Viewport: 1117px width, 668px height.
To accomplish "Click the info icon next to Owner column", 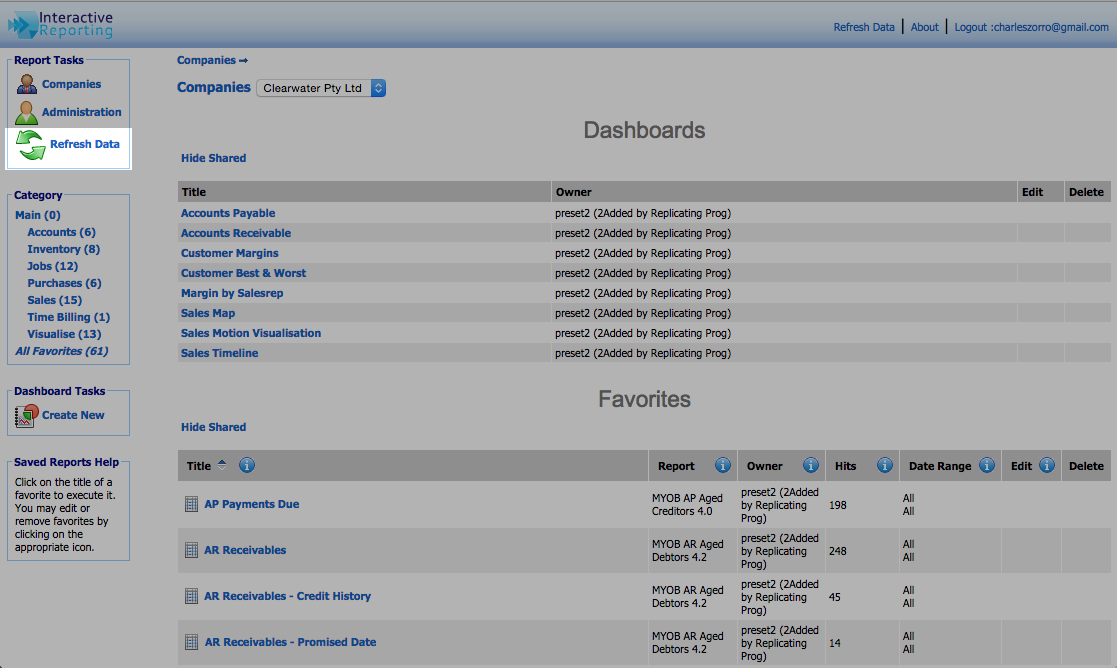I will coord(811,465).
